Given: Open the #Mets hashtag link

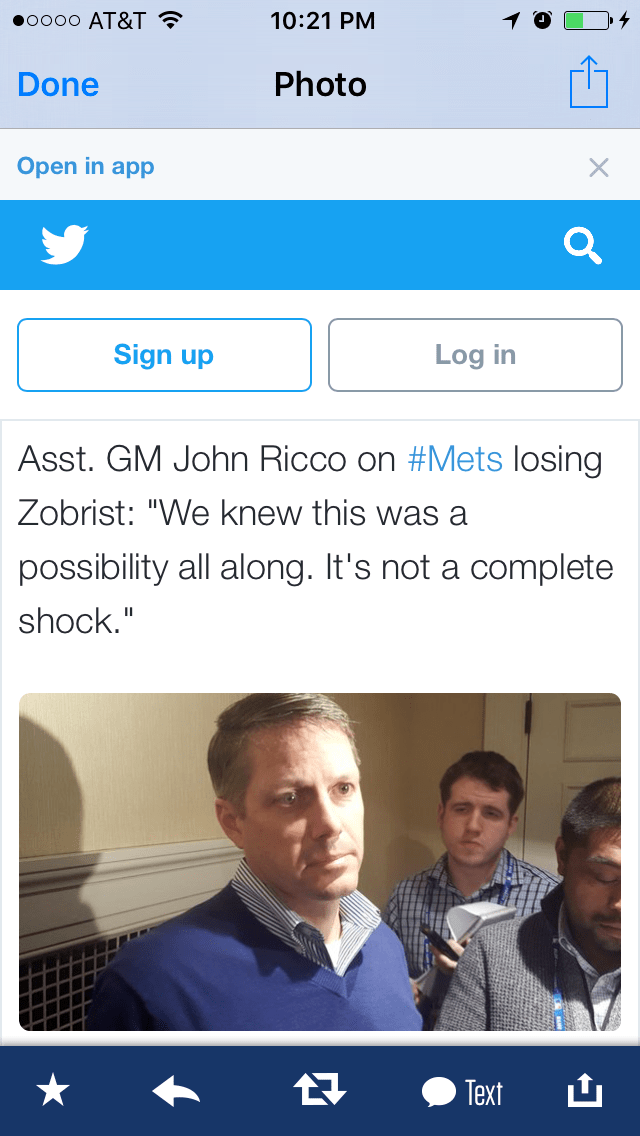Looking at the screenshot, I should pos(455,460).
